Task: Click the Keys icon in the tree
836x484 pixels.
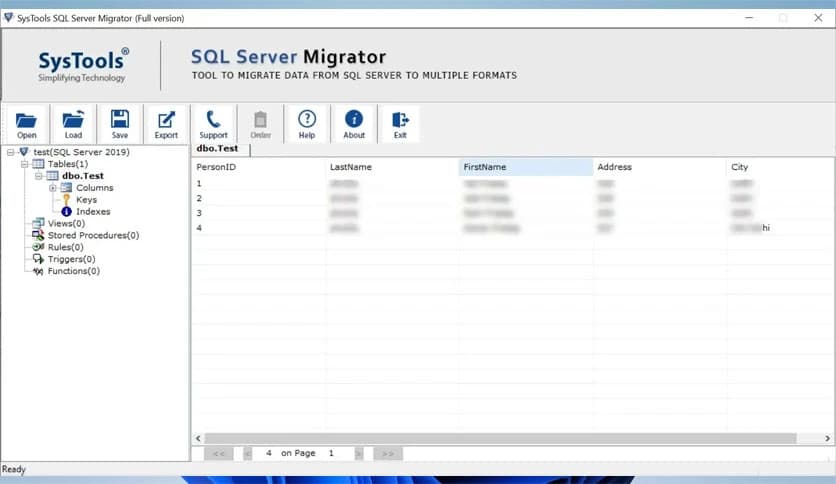Action: (x=66, y=199)
